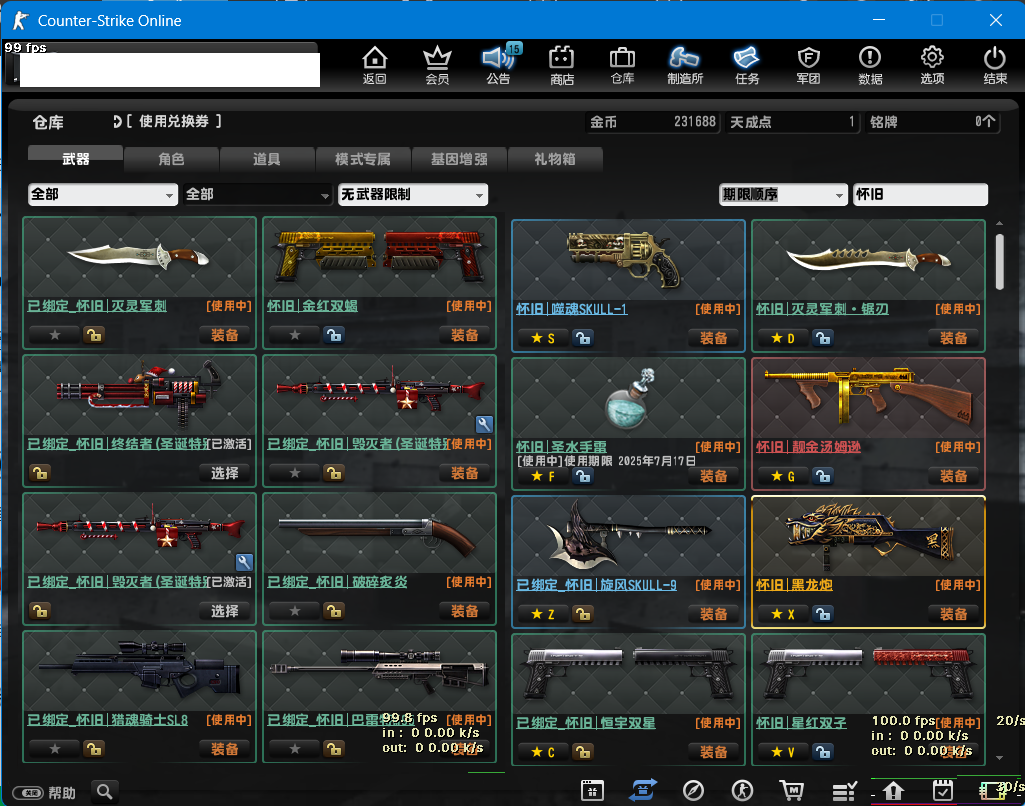Switch to the 礼物箱 tab

[555, 159]
